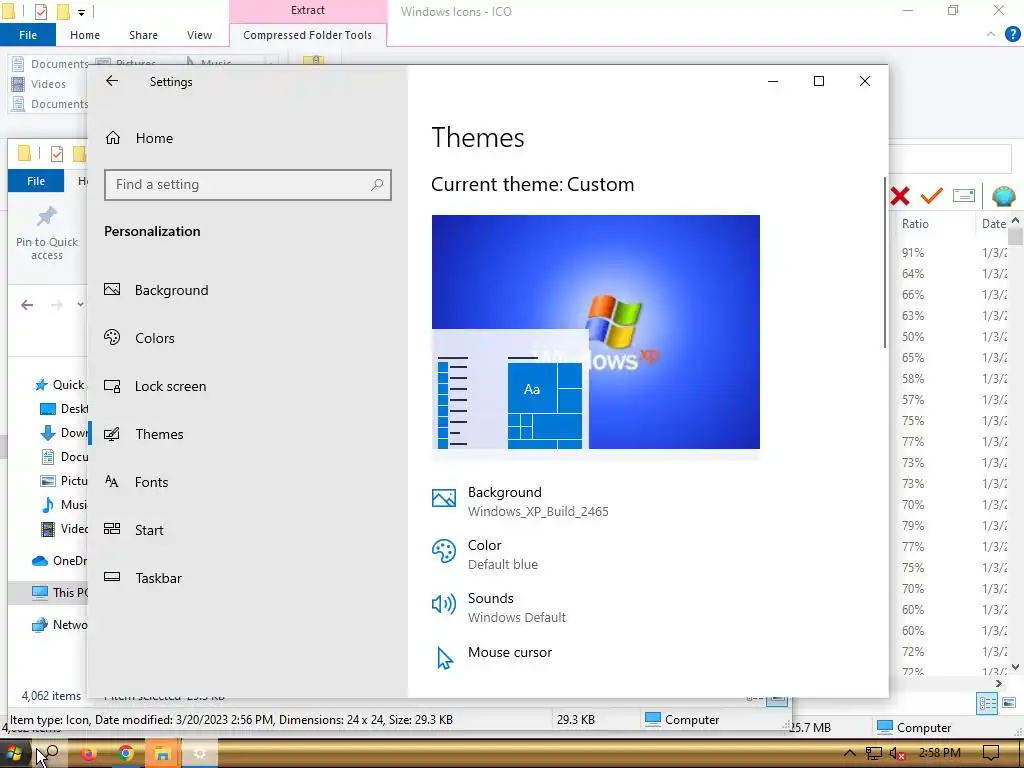Open the recent locations dropdown in Explorer

80,304
